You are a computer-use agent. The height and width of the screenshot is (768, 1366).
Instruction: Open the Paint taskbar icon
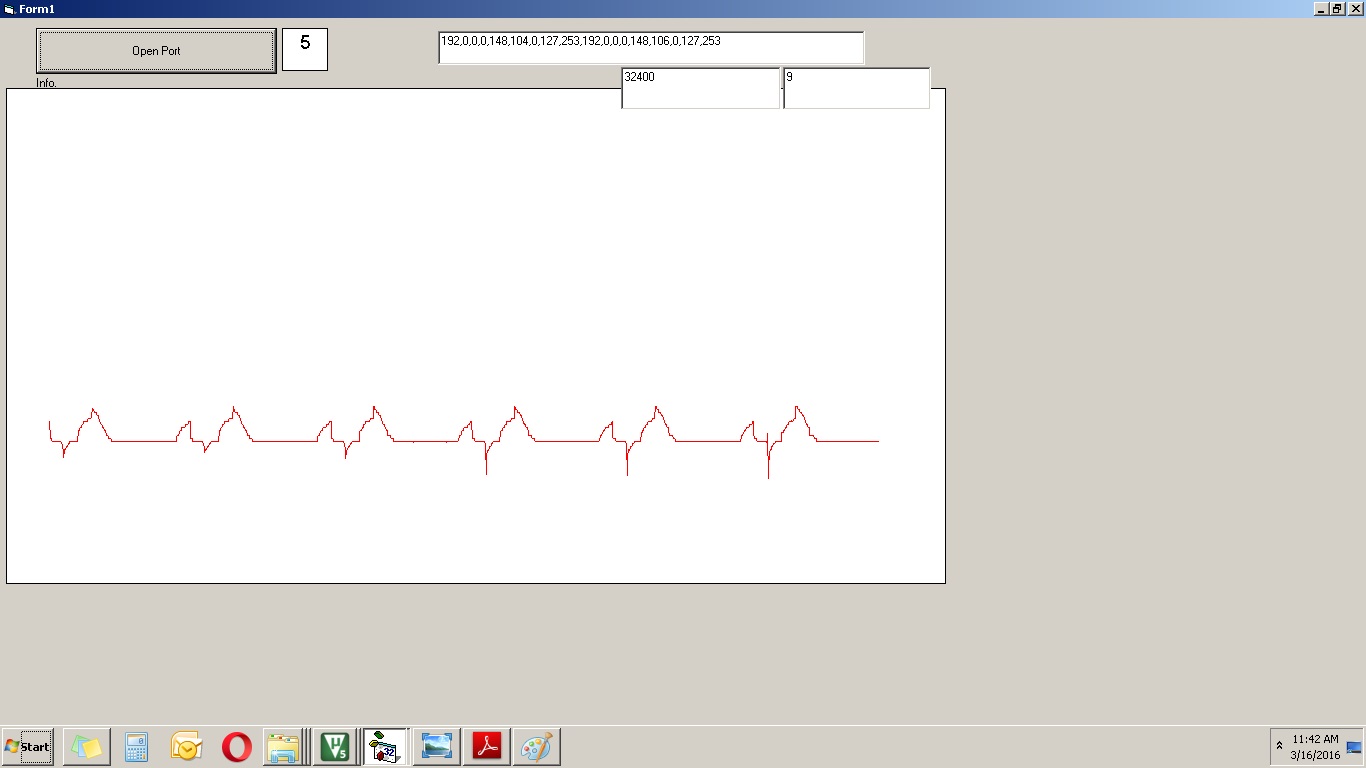coord(537,747)
